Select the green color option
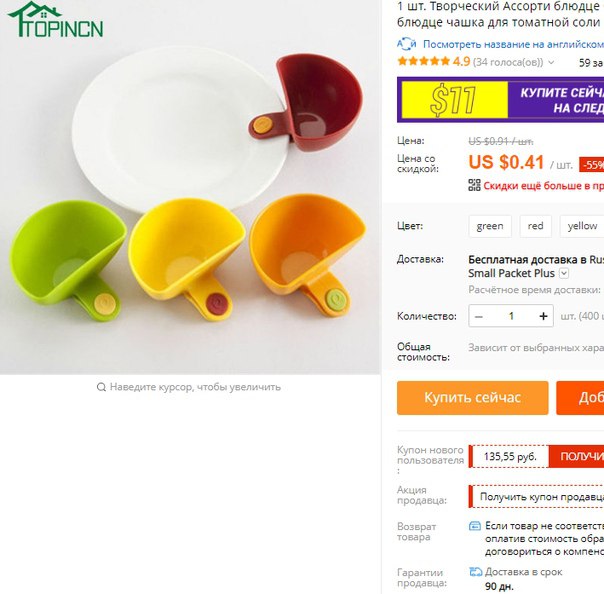 (x=490, y=226)
